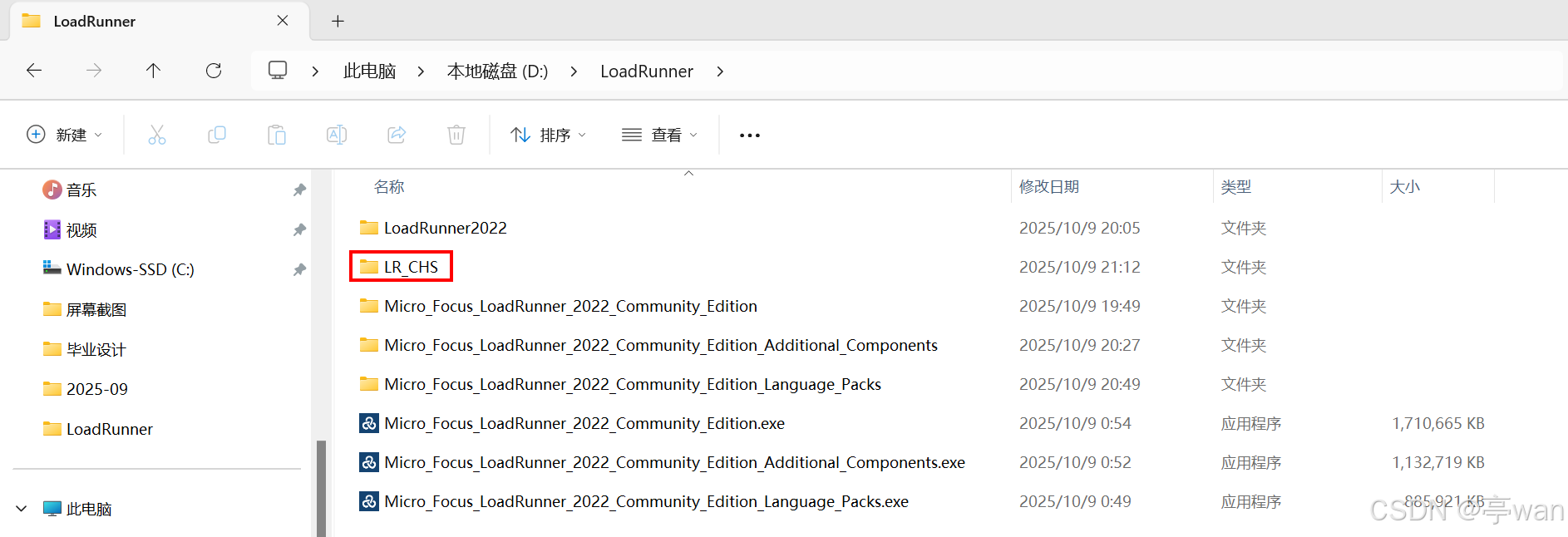Screen dimensions: 1568x537
Task: Click the Delete trash icon
Action: [456, 135]
